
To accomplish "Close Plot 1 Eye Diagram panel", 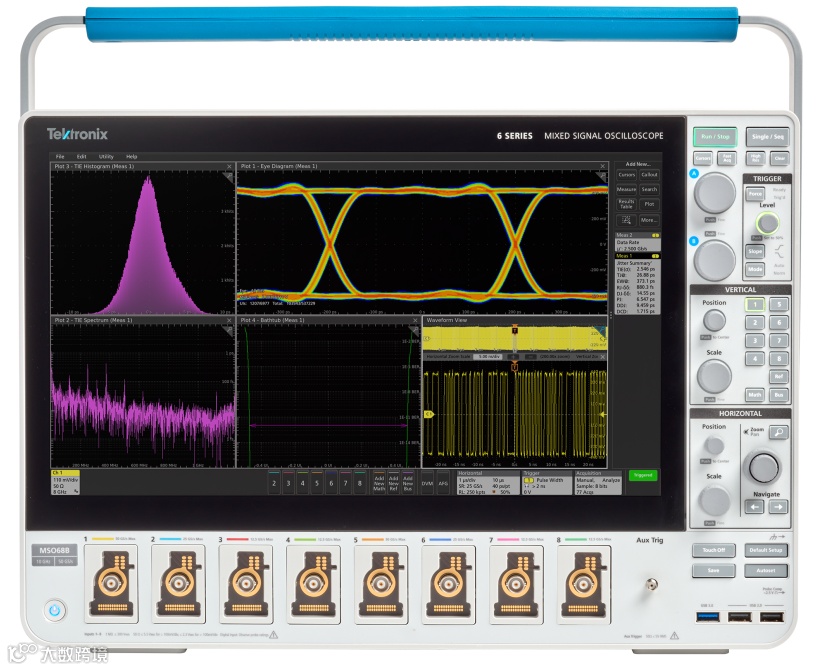I will 602,166.
